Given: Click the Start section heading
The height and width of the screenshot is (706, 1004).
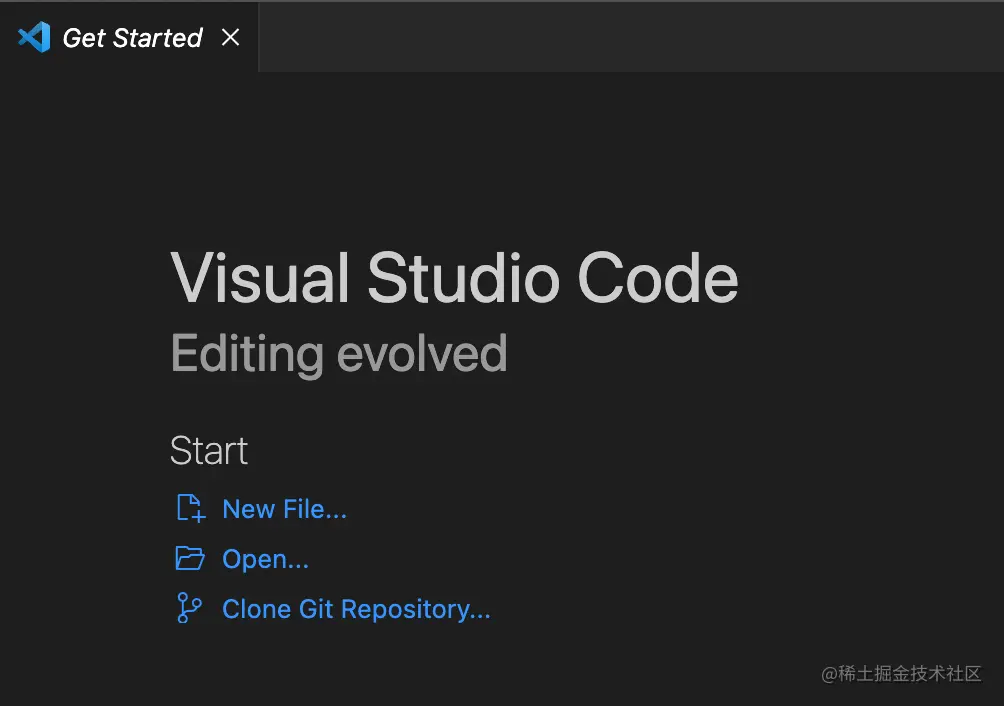Looking at the screenshot, I should pos(209,451).
